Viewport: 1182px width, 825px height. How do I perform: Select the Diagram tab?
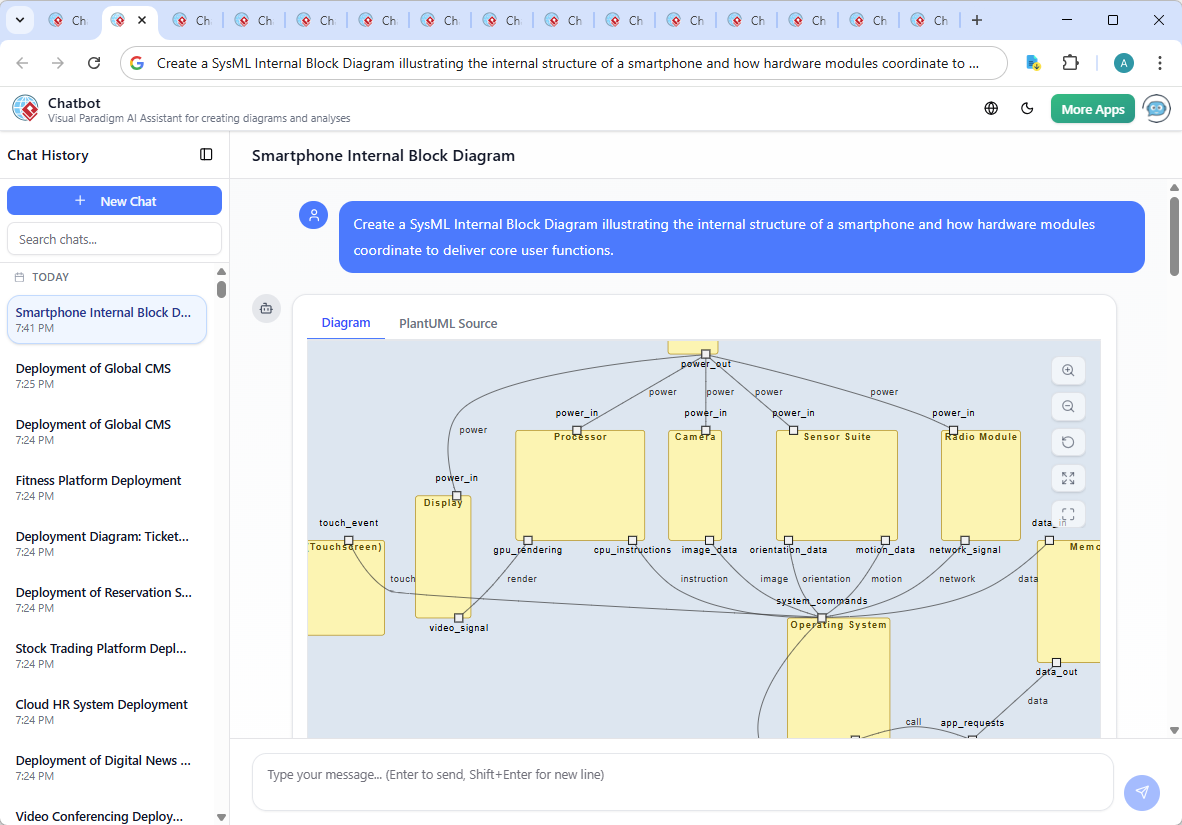pyautogui.click(x=346, y=323)
